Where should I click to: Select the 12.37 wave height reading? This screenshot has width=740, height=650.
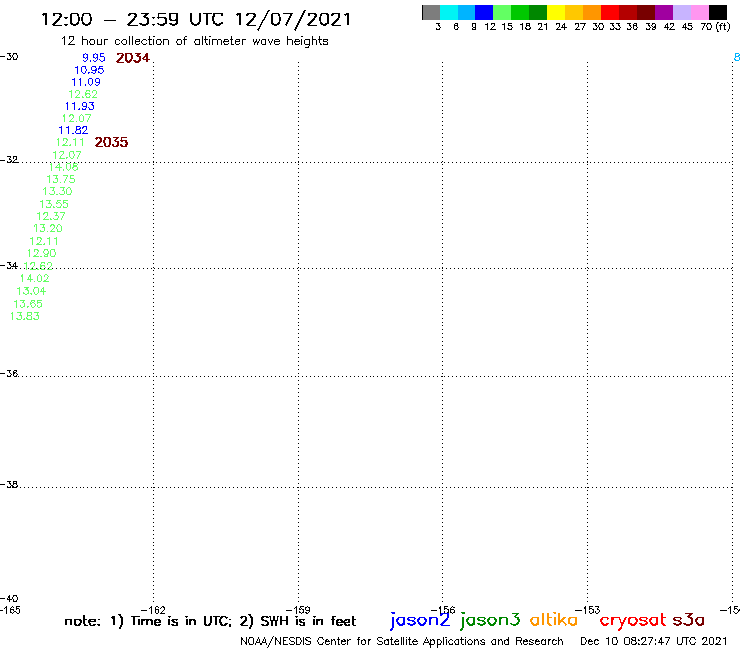click(51, 216)
